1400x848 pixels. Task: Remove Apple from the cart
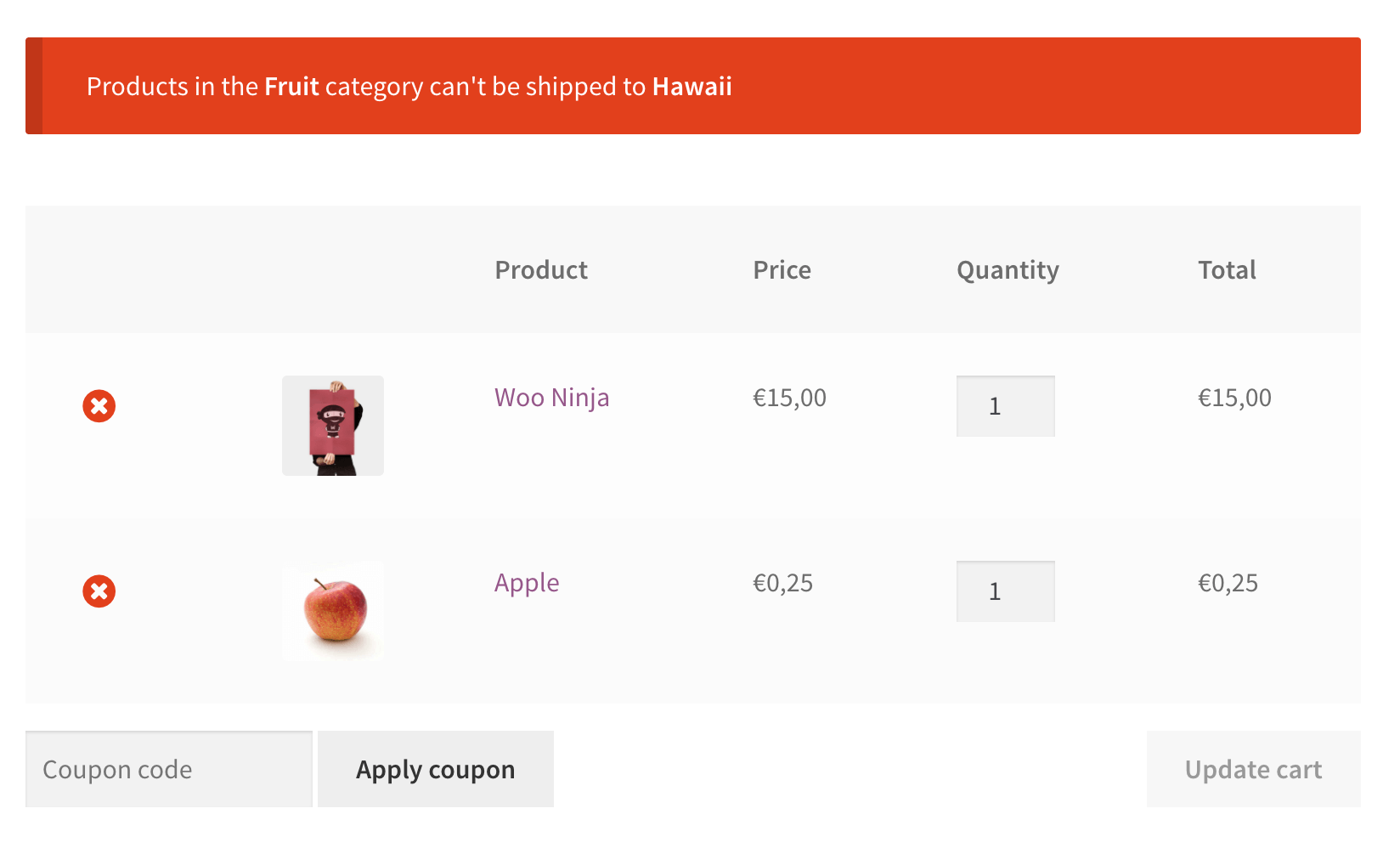click(99, 591)
